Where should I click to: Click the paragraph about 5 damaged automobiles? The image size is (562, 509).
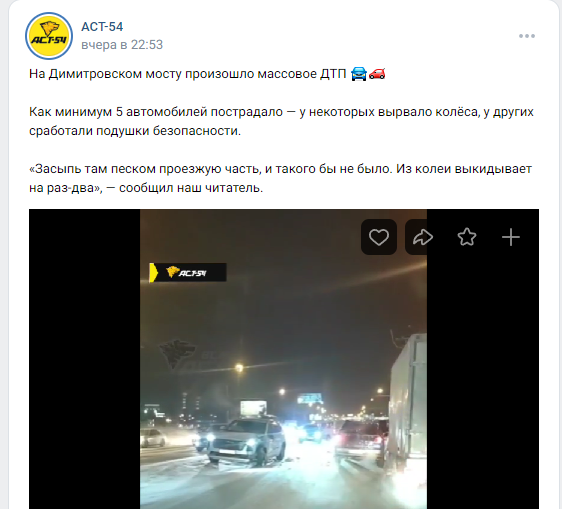281,122
